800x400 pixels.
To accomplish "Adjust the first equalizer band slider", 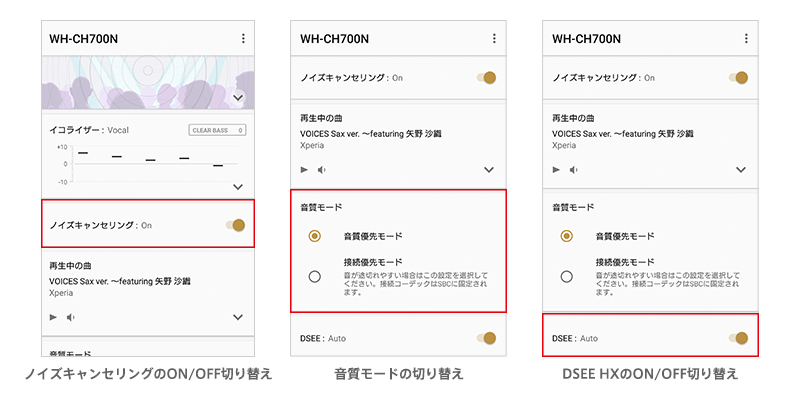I will tap(83, 153).
